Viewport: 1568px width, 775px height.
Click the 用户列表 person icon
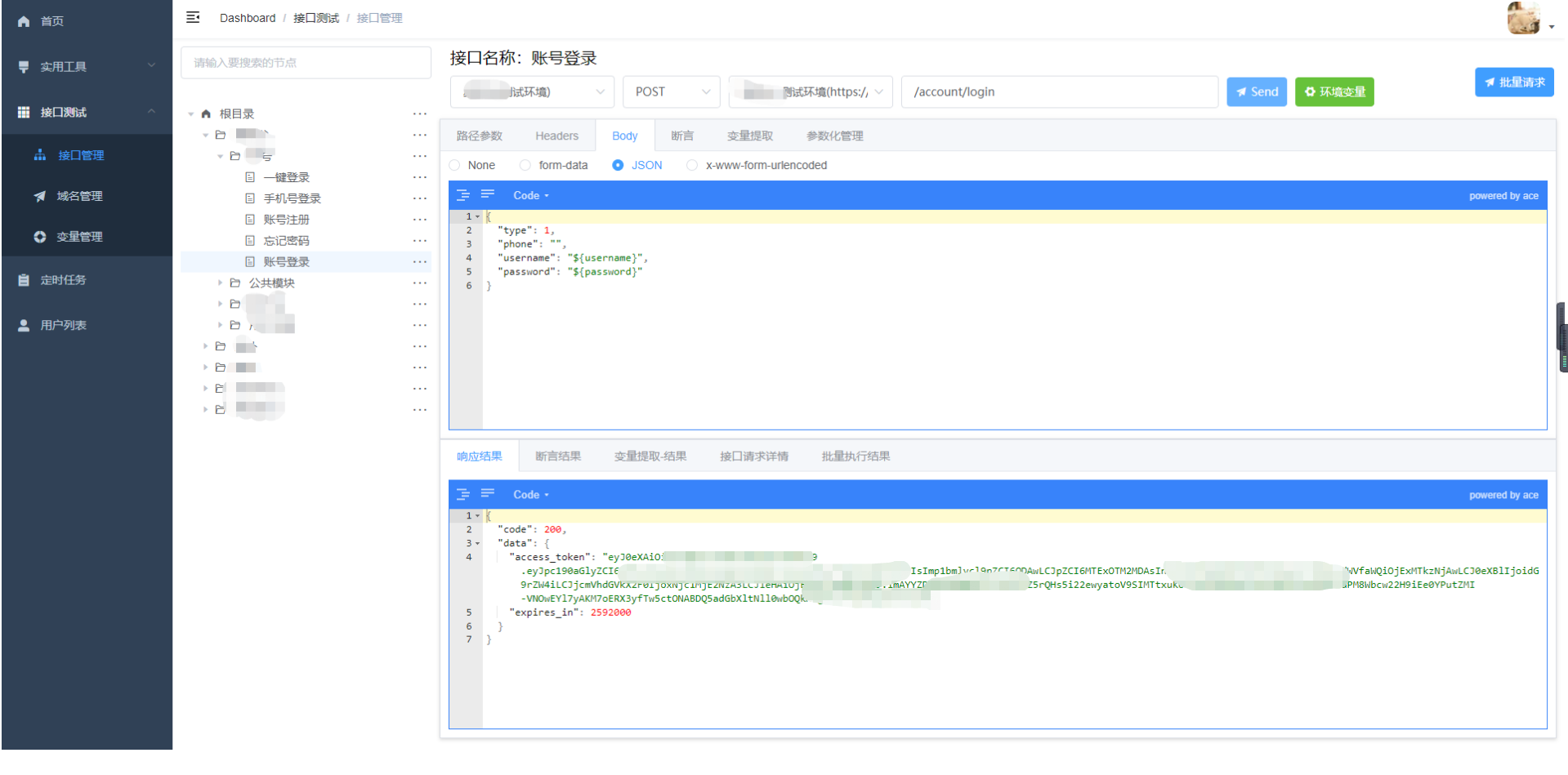point(24,325)
